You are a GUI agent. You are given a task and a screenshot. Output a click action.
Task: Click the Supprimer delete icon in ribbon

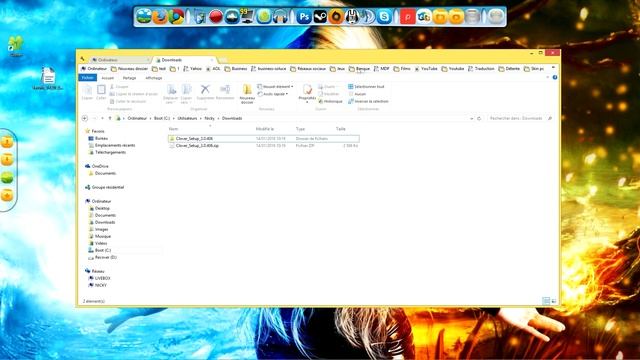tap(205, 92)
